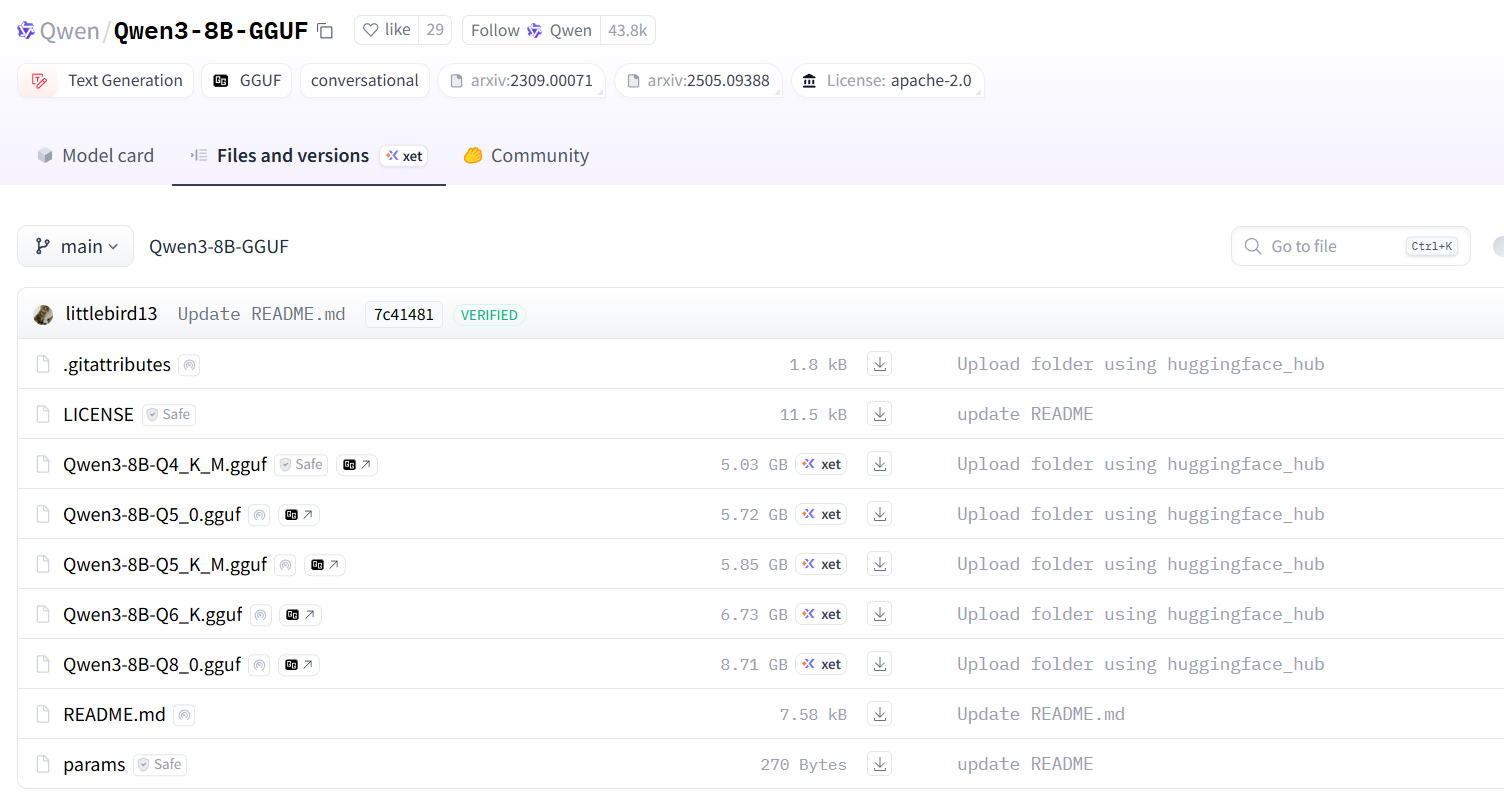Copy the model name with the copy icon
The height and width of the screenshot is (801, 1504).
[325, 31]
